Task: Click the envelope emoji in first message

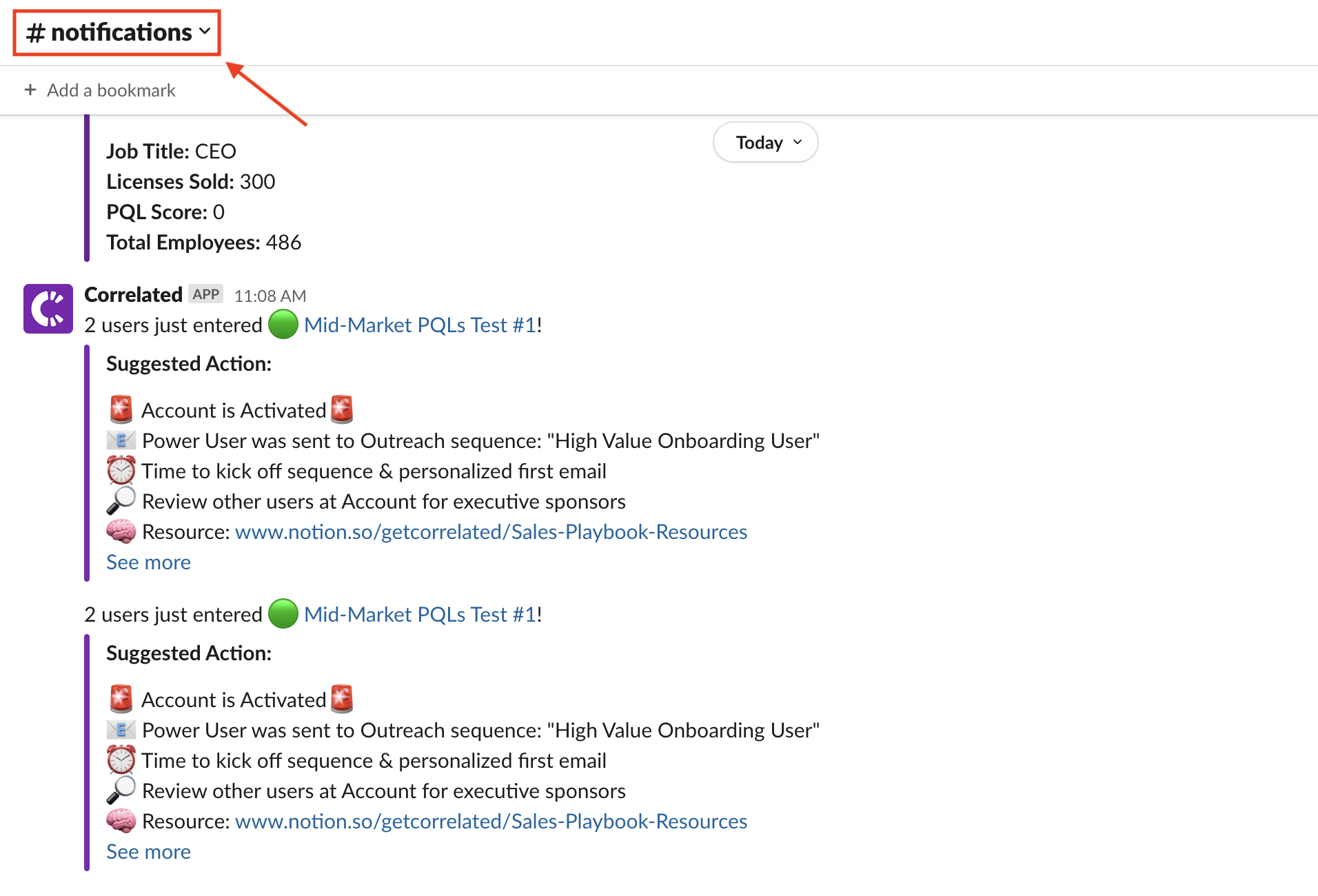Action: [x=121, y=440]
